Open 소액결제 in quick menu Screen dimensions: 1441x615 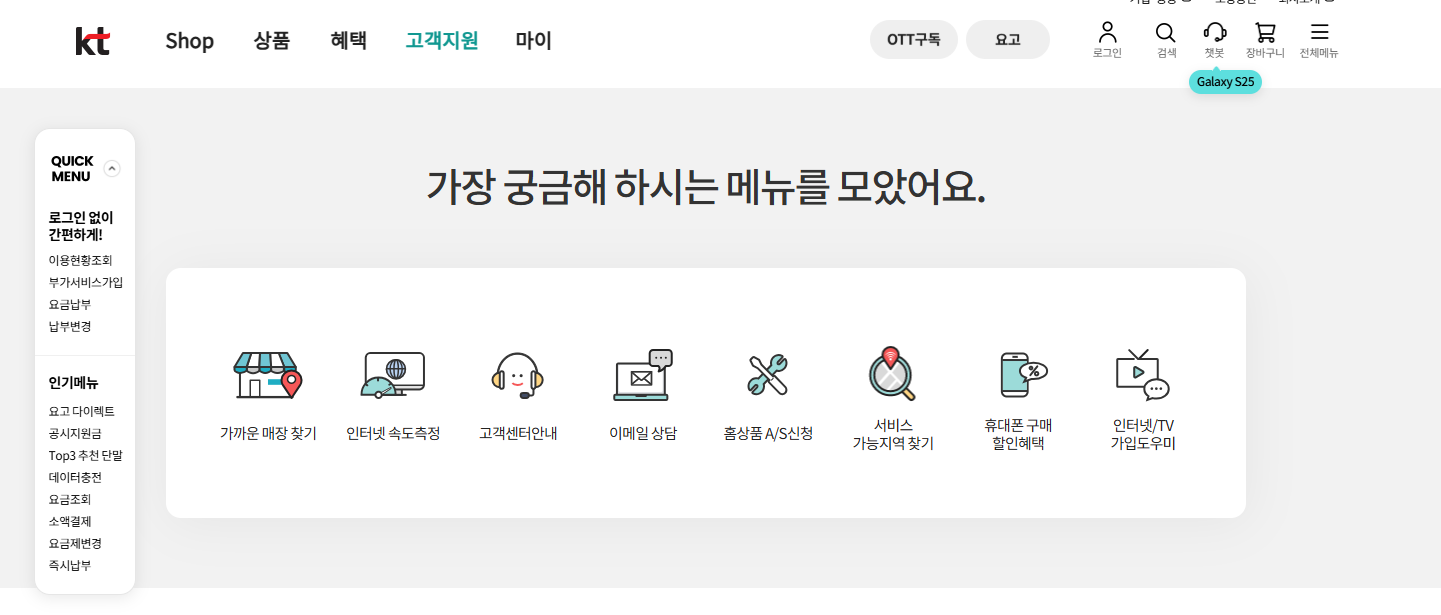pyautogui.click(x=70, y=521)
